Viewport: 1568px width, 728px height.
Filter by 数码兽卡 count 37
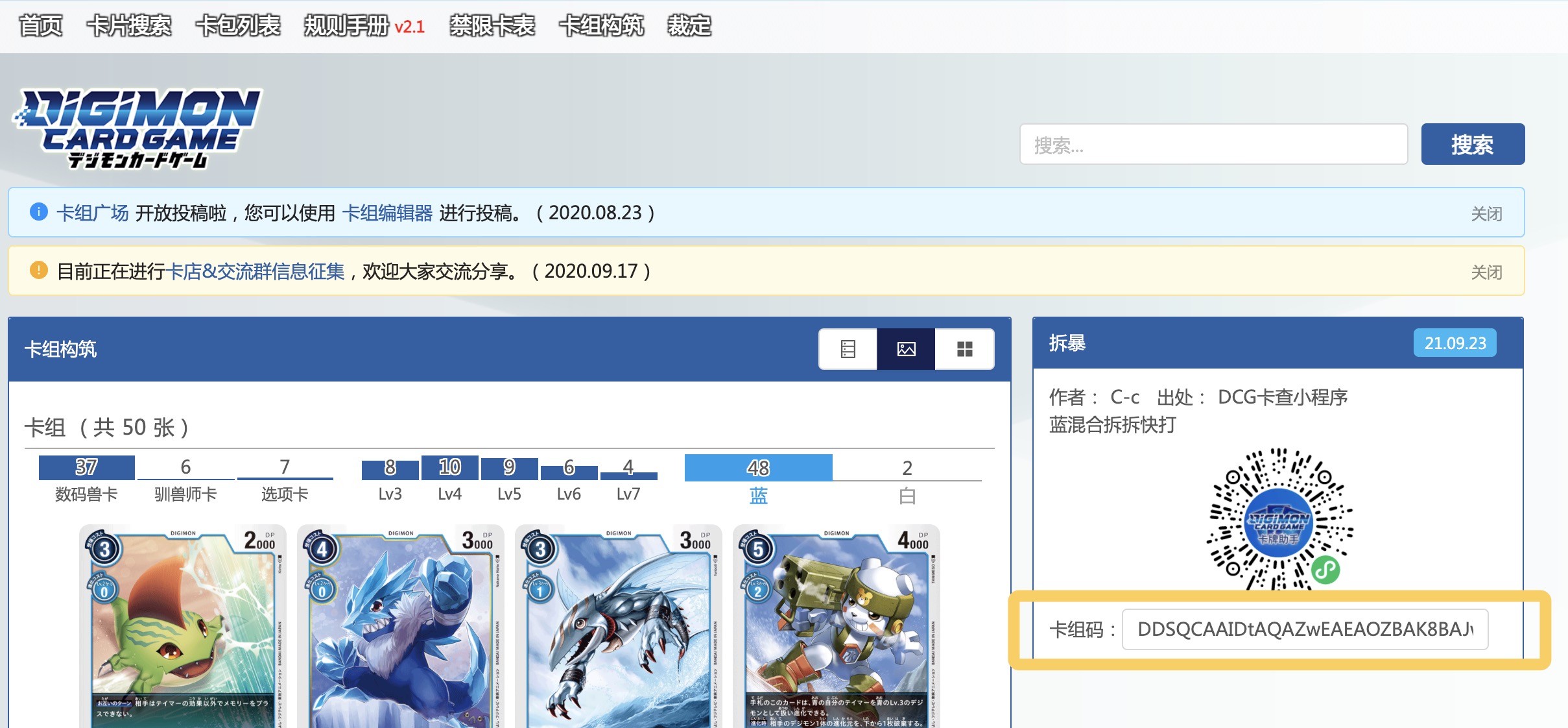[86, 479]
